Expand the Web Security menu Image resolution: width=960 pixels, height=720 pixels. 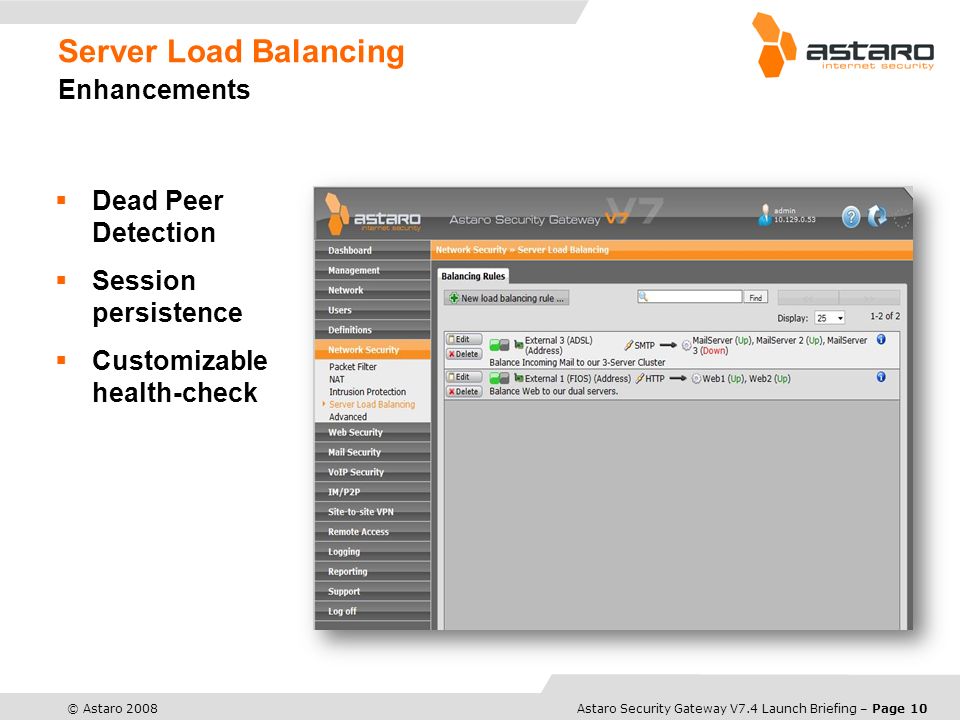click(372, 432)
